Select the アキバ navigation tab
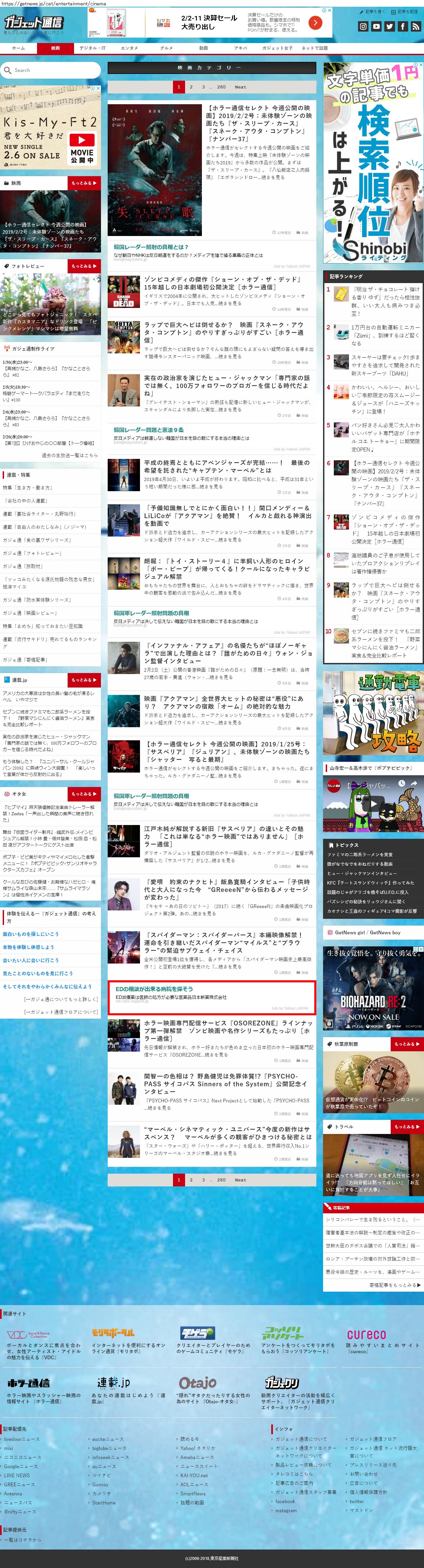 coord(241,48)
